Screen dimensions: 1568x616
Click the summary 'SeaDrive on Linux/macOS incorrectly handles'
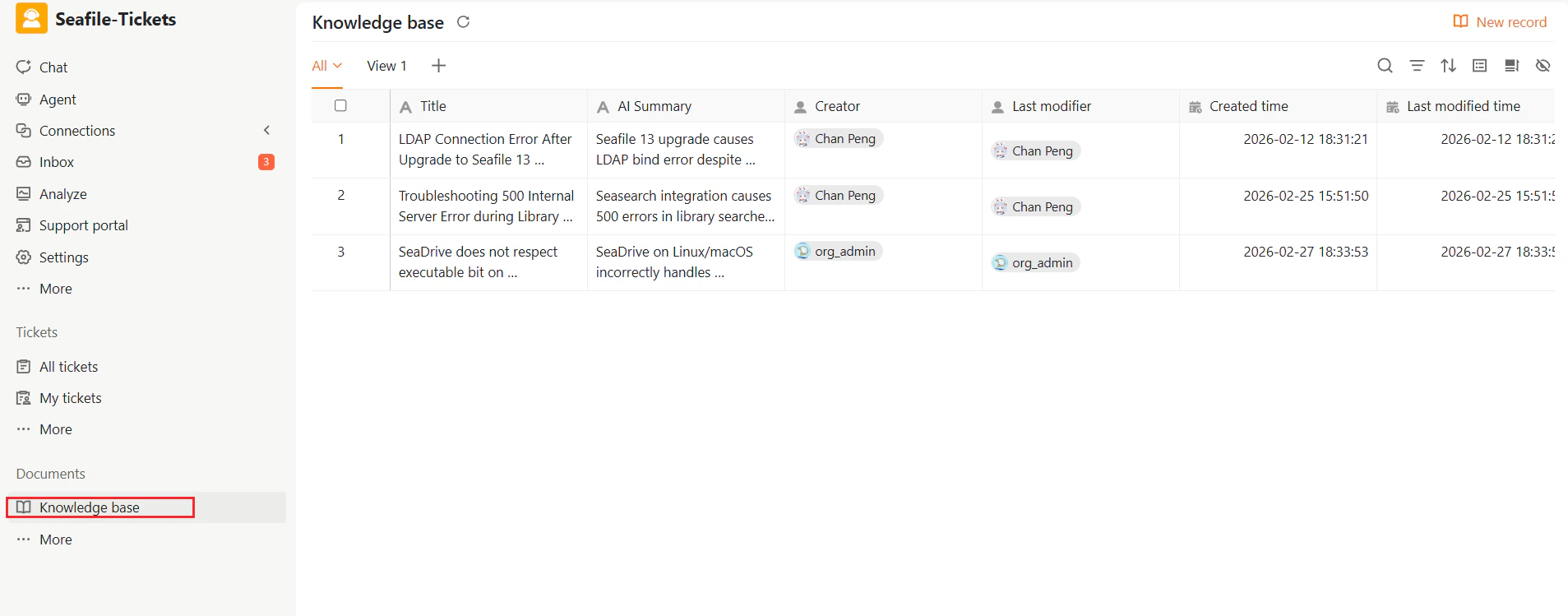pos(674,262)
